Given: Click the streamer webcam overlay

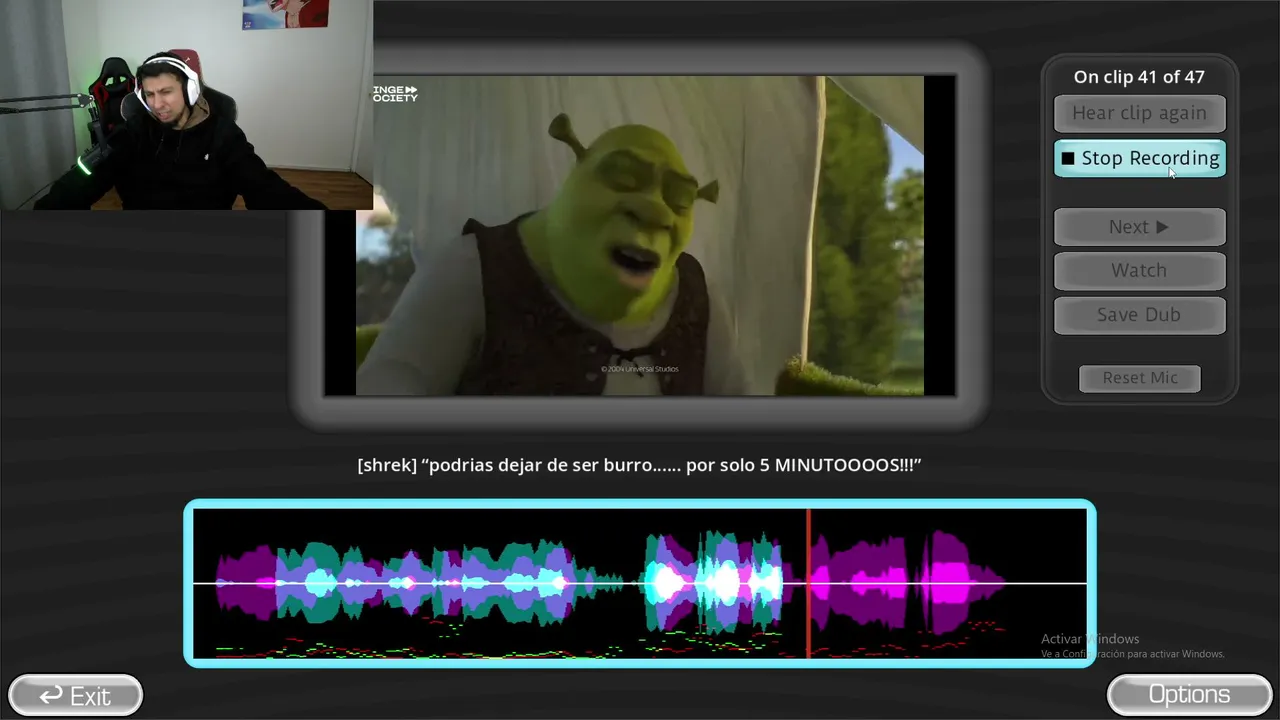Looking at the screenshot, I should click(x=186, y=105).
